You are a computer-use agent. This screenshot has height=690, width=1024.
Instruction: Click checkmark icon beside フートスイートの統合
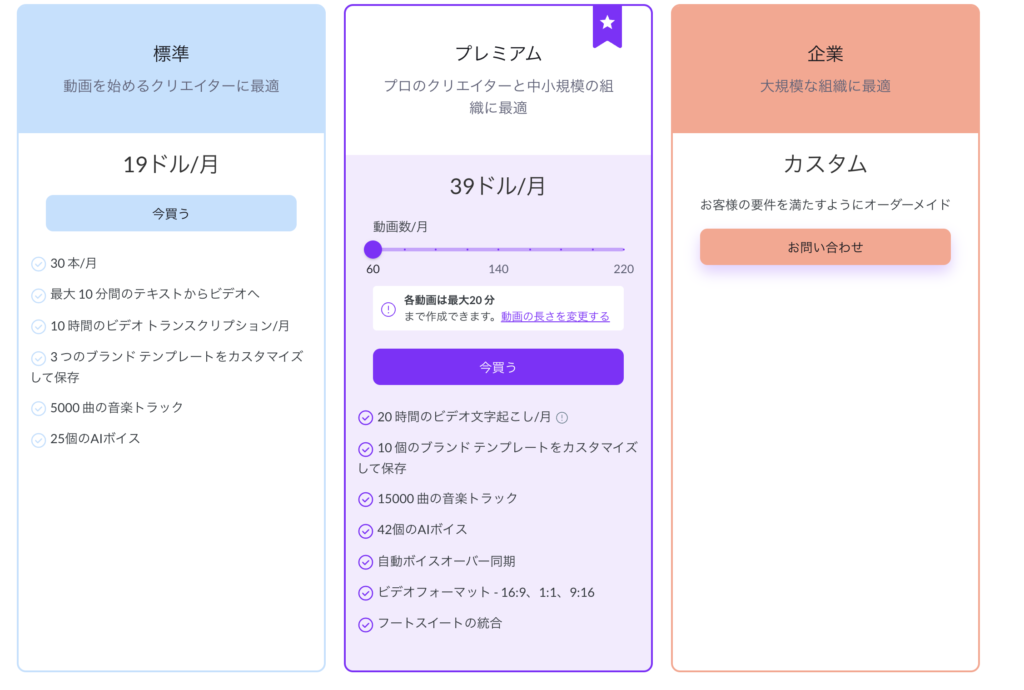coord(366,625)
